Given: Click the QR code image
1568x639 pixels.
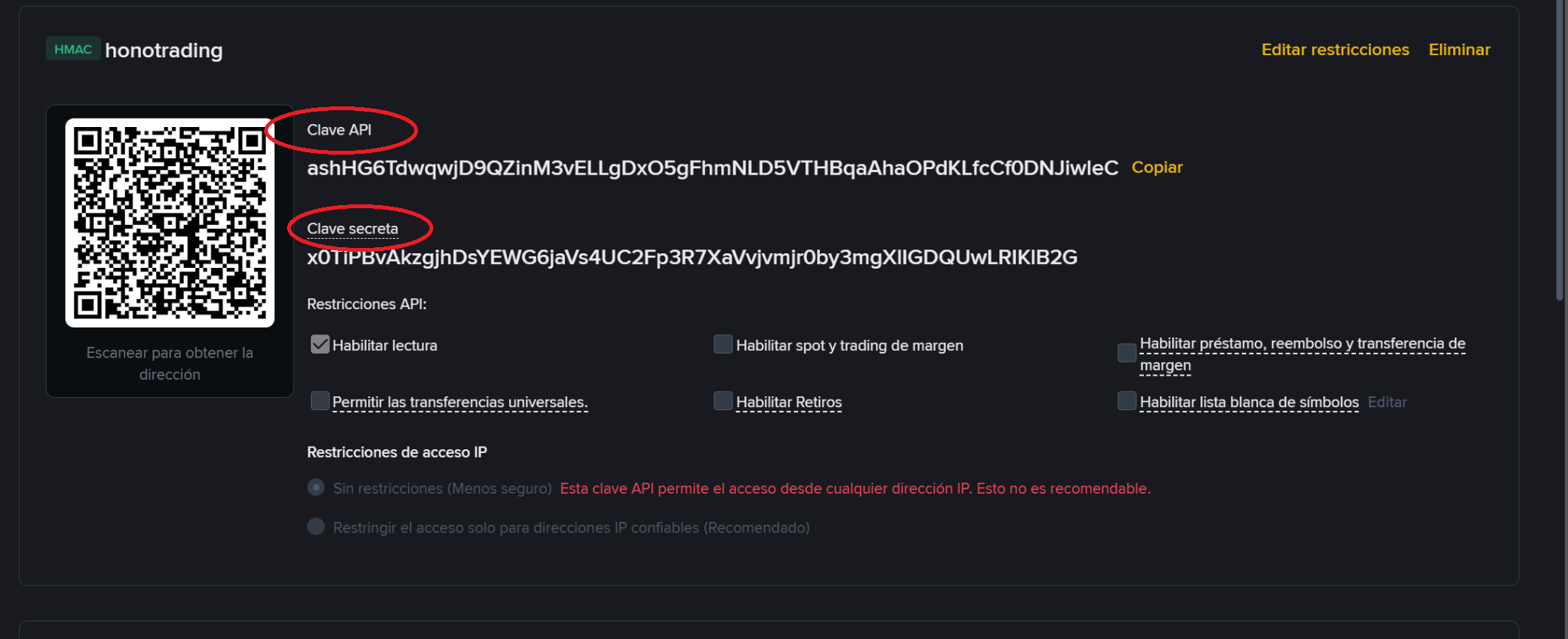Looking at the screenshot, I should [x=170, y=223].
